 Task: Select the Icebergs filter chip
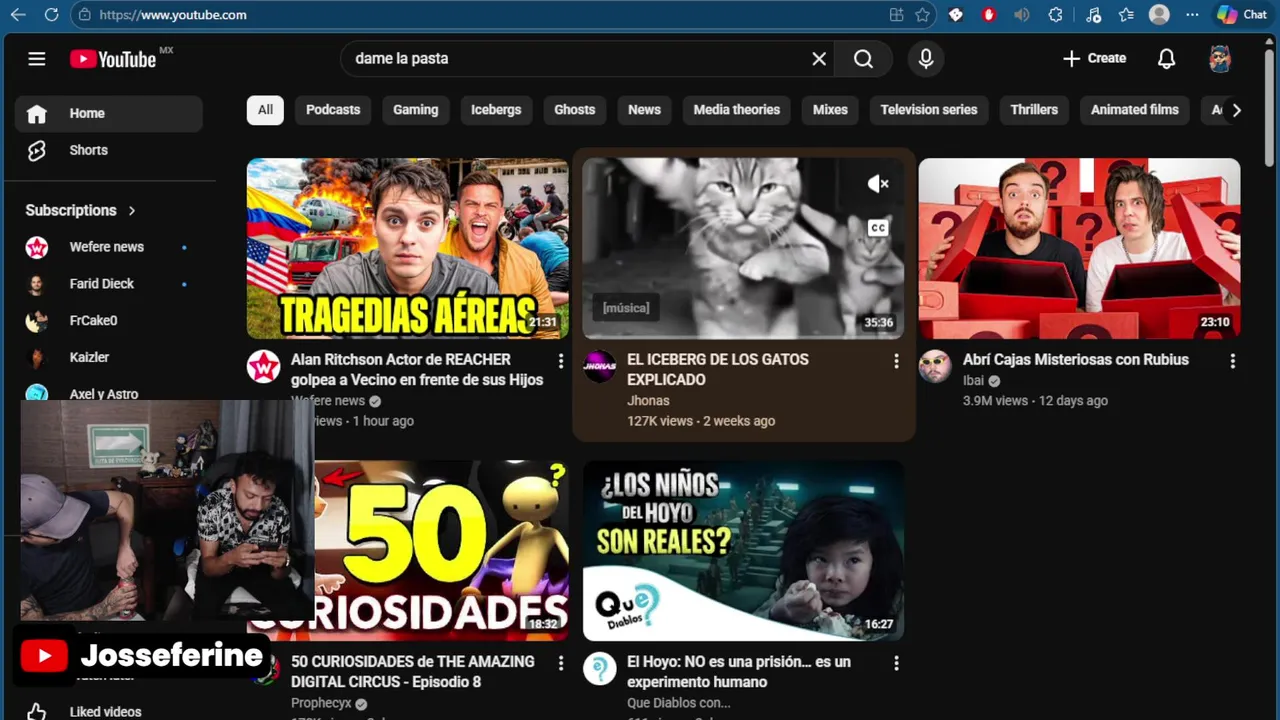coord(496,110)
